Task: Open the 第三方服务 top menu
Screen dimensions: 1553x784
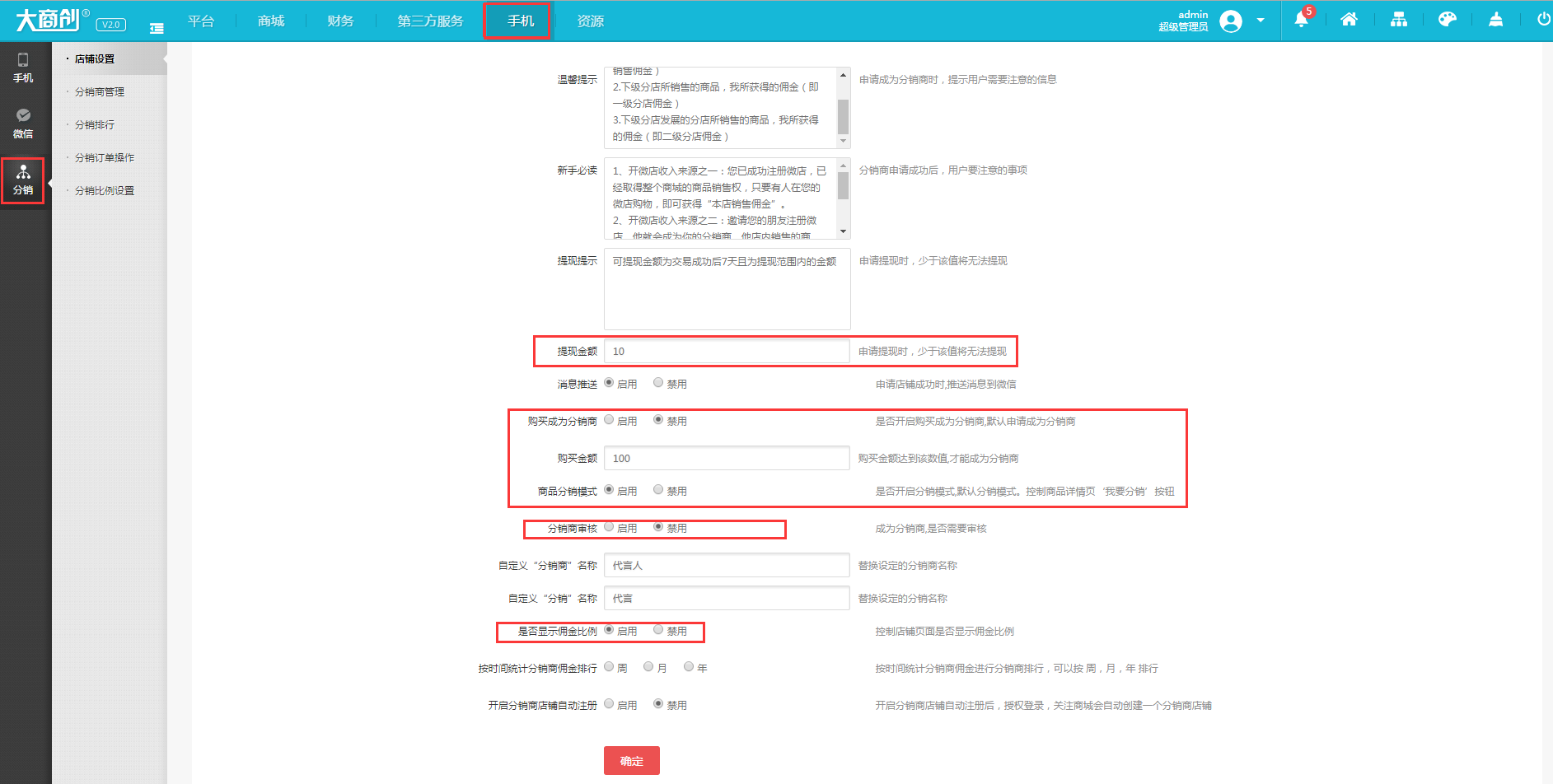Action: 431,21
